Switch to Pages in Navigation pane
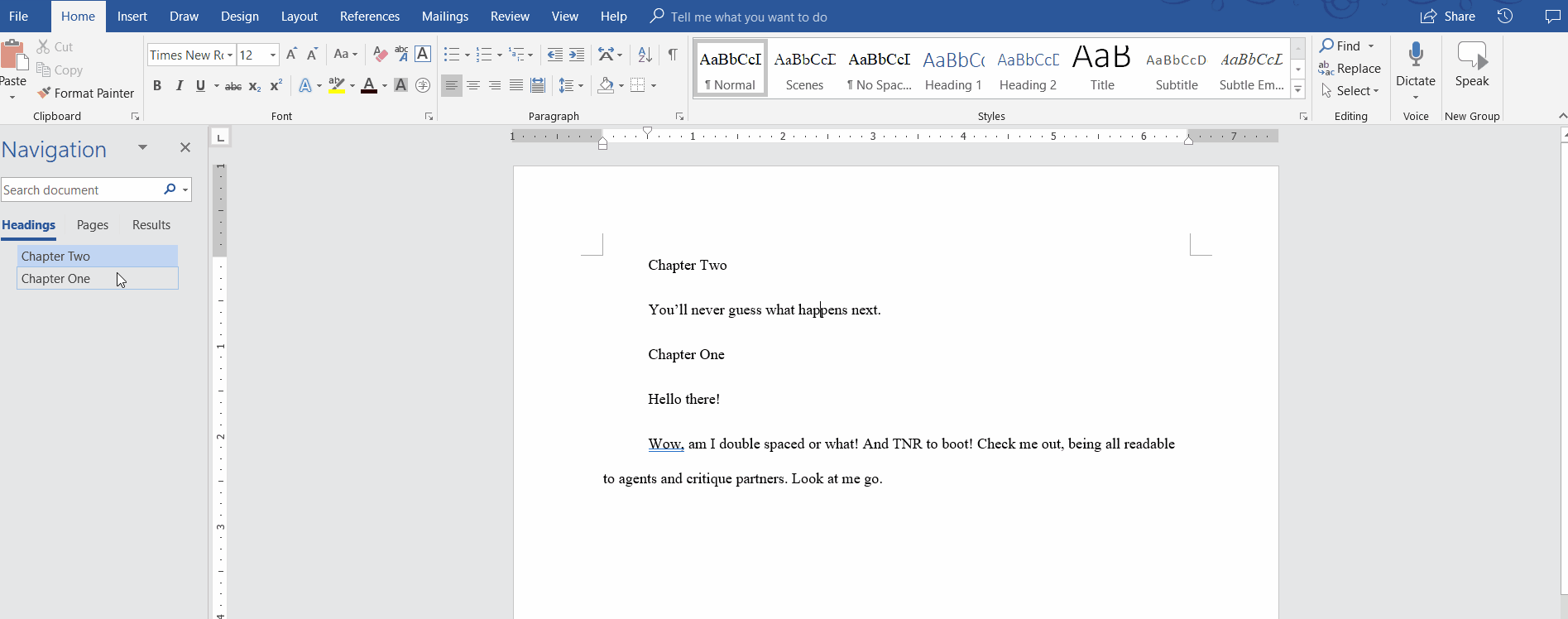 (x=93, y=225)
